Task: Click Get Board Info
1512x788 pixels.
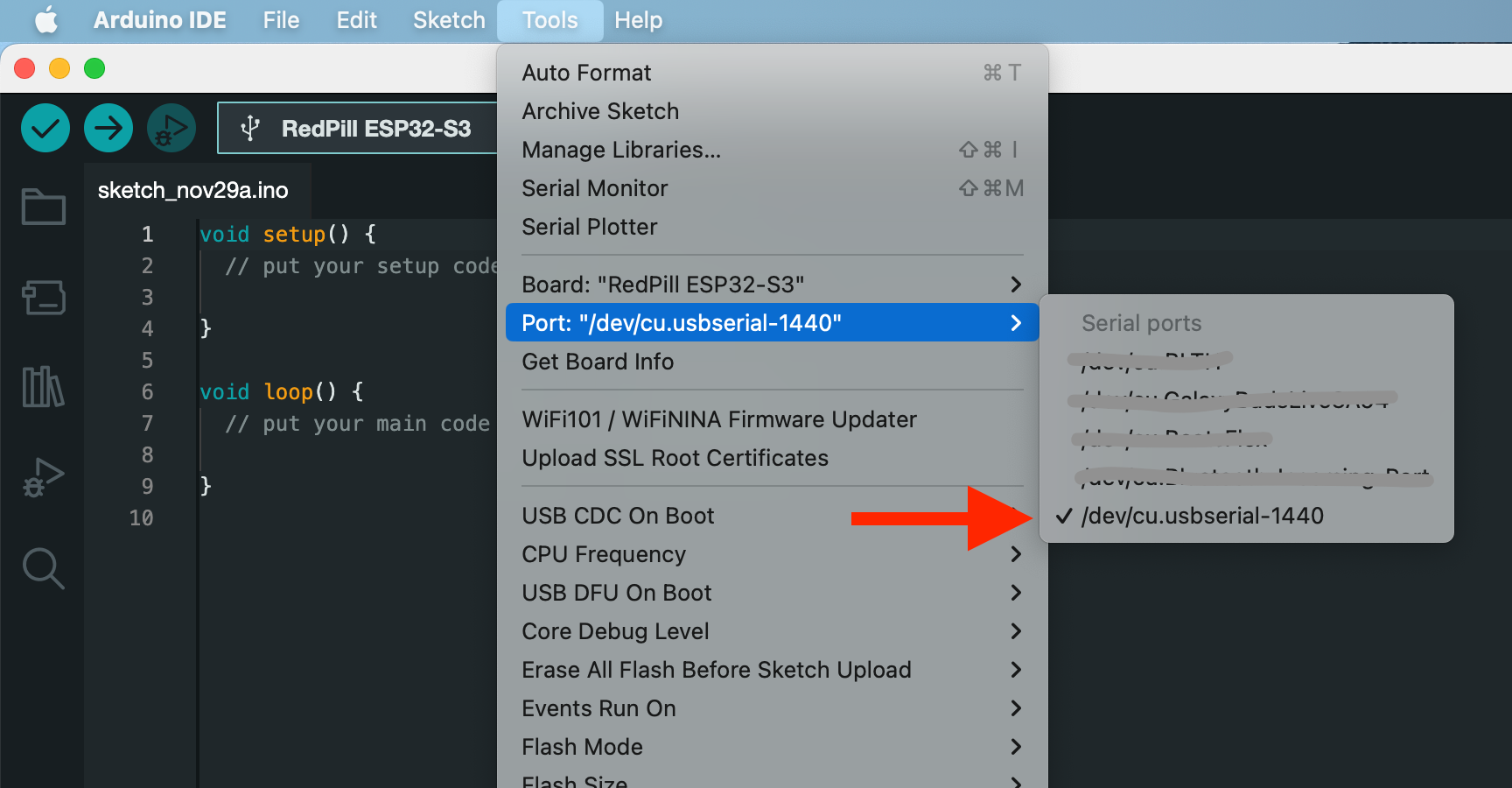Action: (x=598, y=362)
